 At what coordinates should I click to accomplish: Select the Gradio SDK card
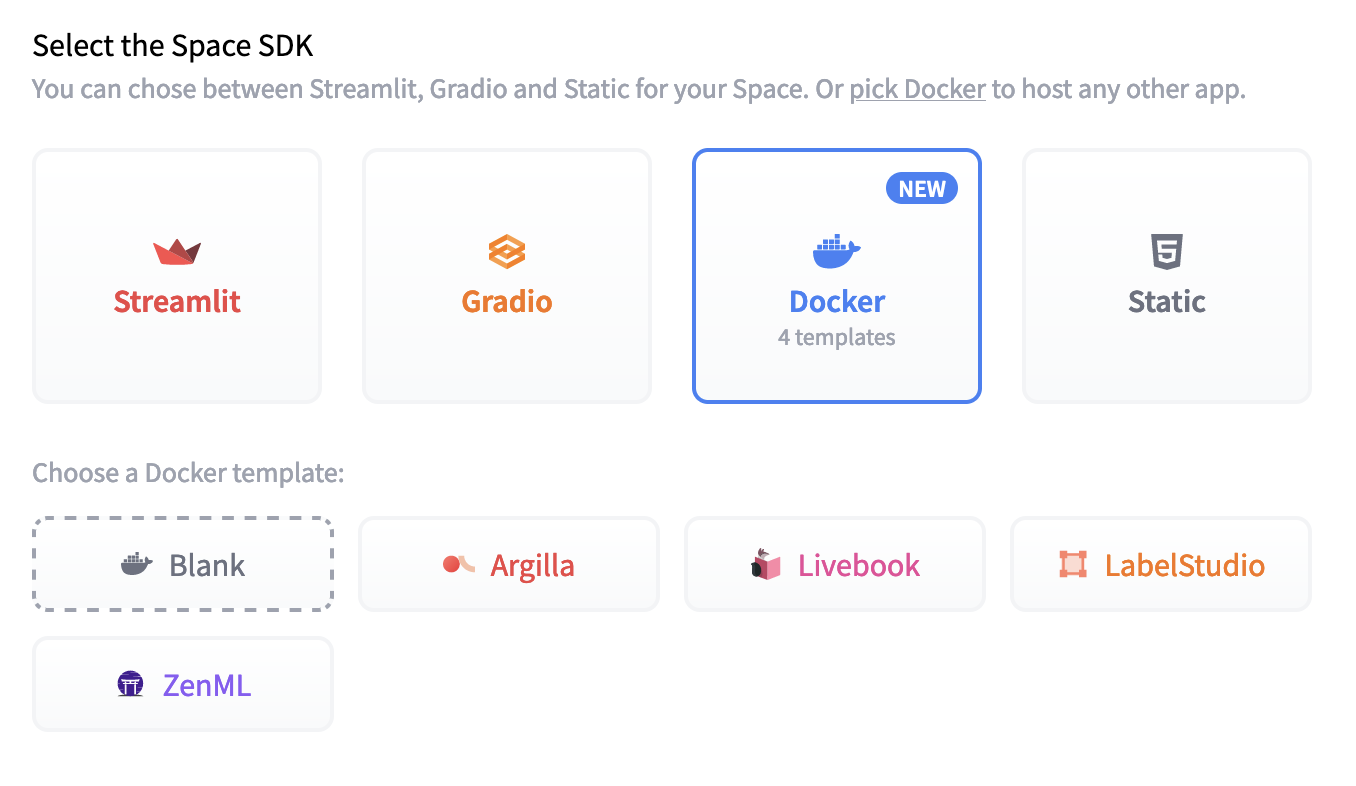click(x=506, y=276)
